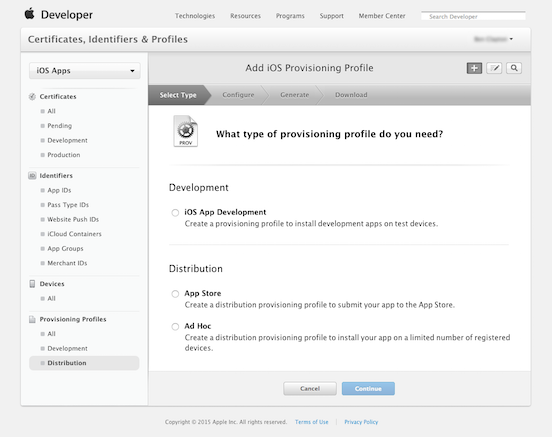Click the Search Developer input field
The image size is (552, 437).
coord(473,16)
